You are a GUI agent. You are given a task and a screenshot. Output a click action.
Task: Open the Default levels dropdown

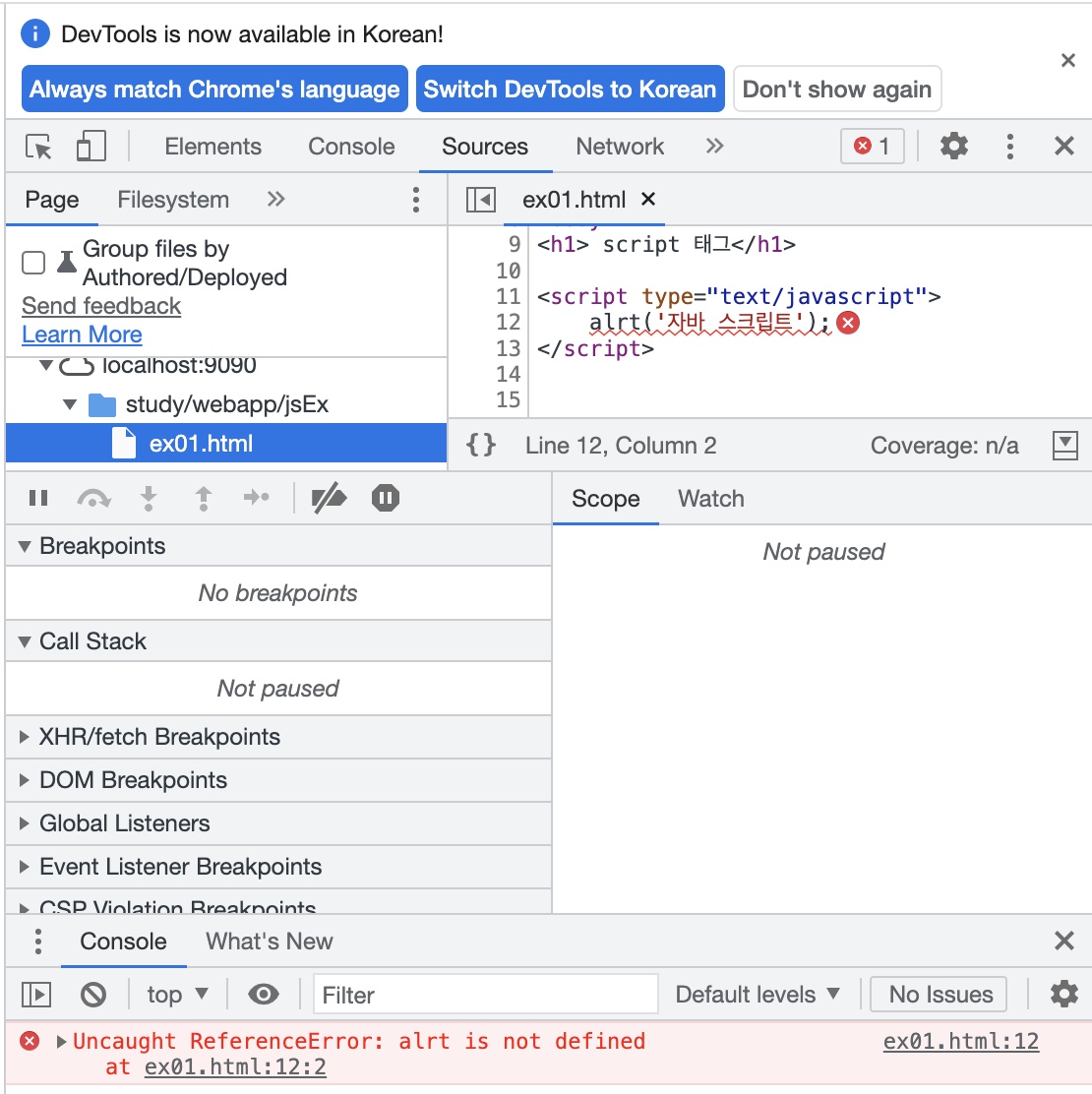[758, 995]
